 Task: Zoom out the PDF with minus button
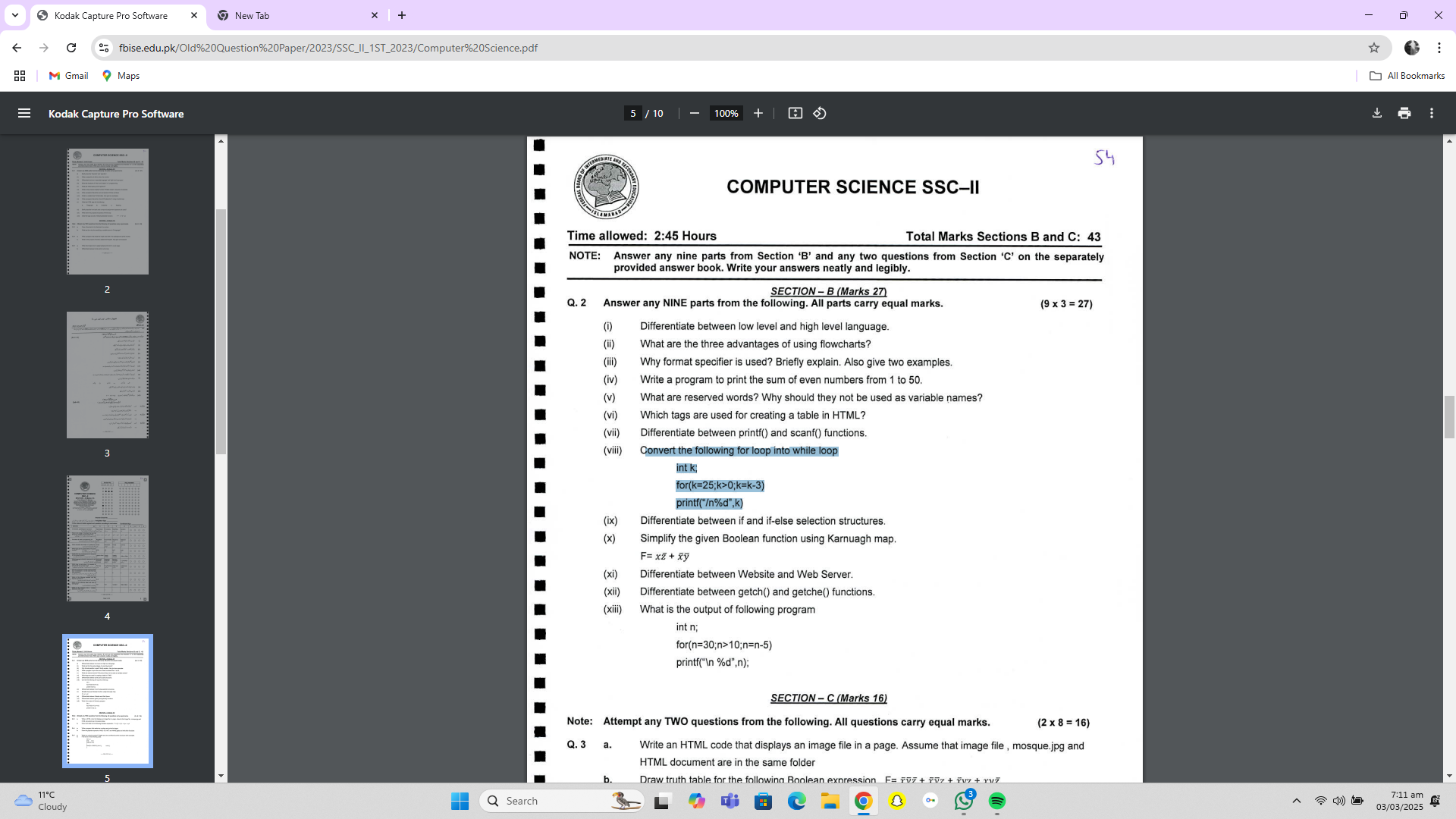(x=694, y=113)
